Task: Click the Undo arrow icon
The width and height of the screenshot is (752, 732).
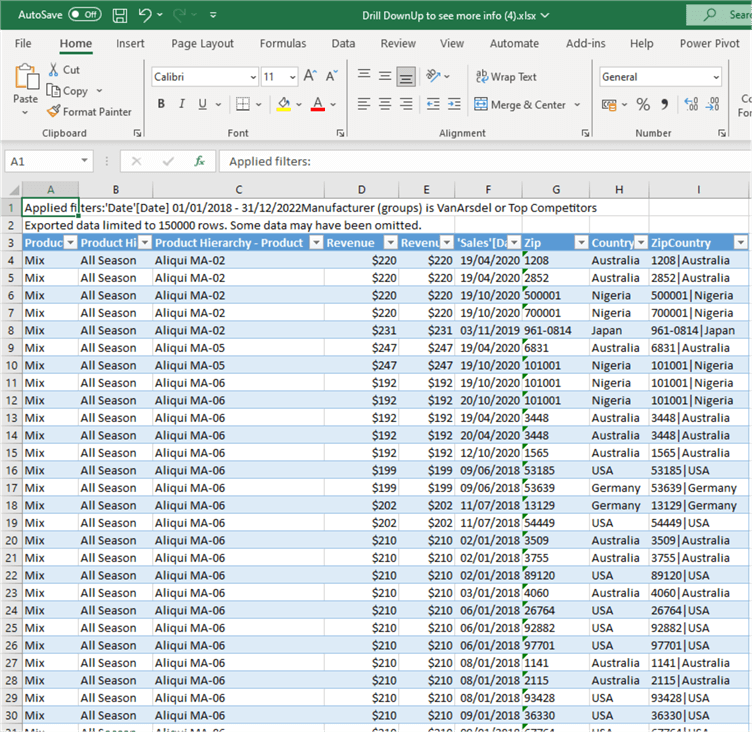Action: (145, 15)
